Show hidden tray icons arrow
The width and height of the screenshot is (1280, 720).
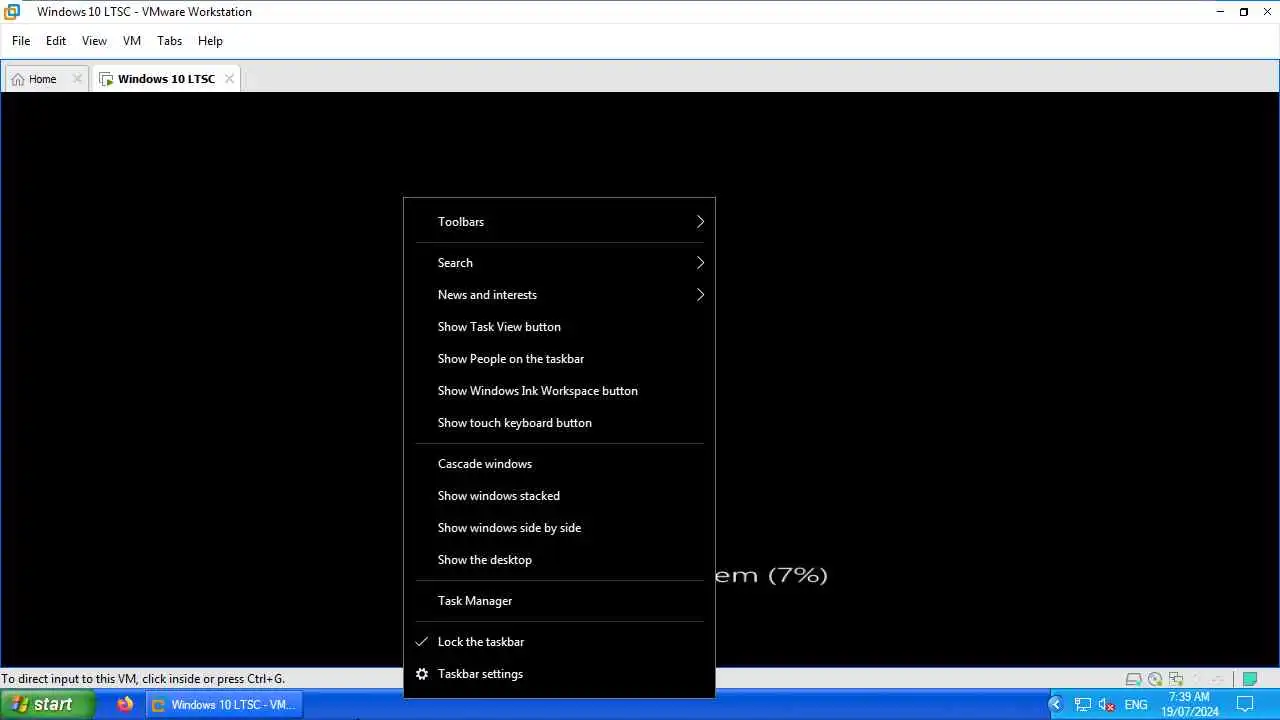1055,705
